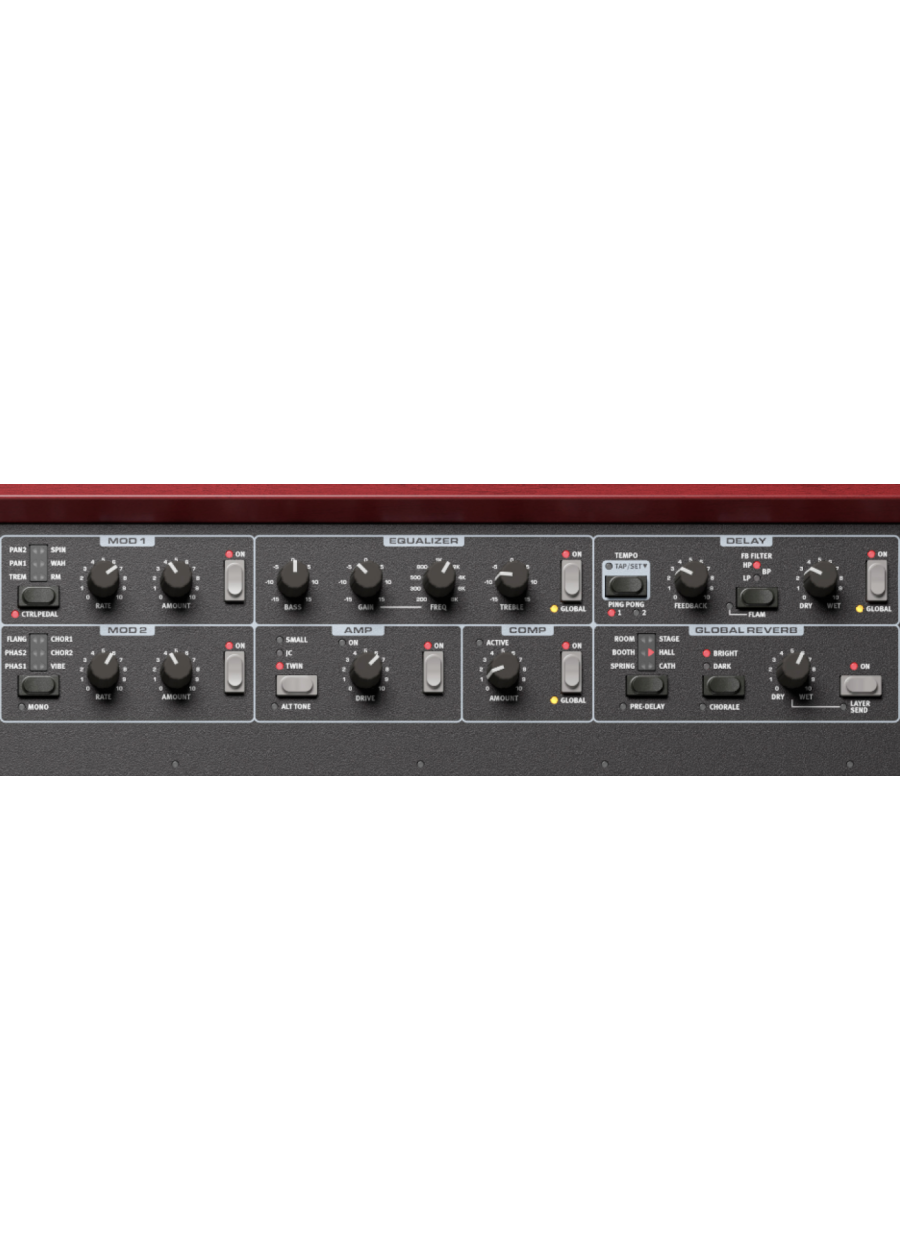900x1260 pixels.
Task: Click the Mod 2 effect LED grid
Action: tap(39, 652)
